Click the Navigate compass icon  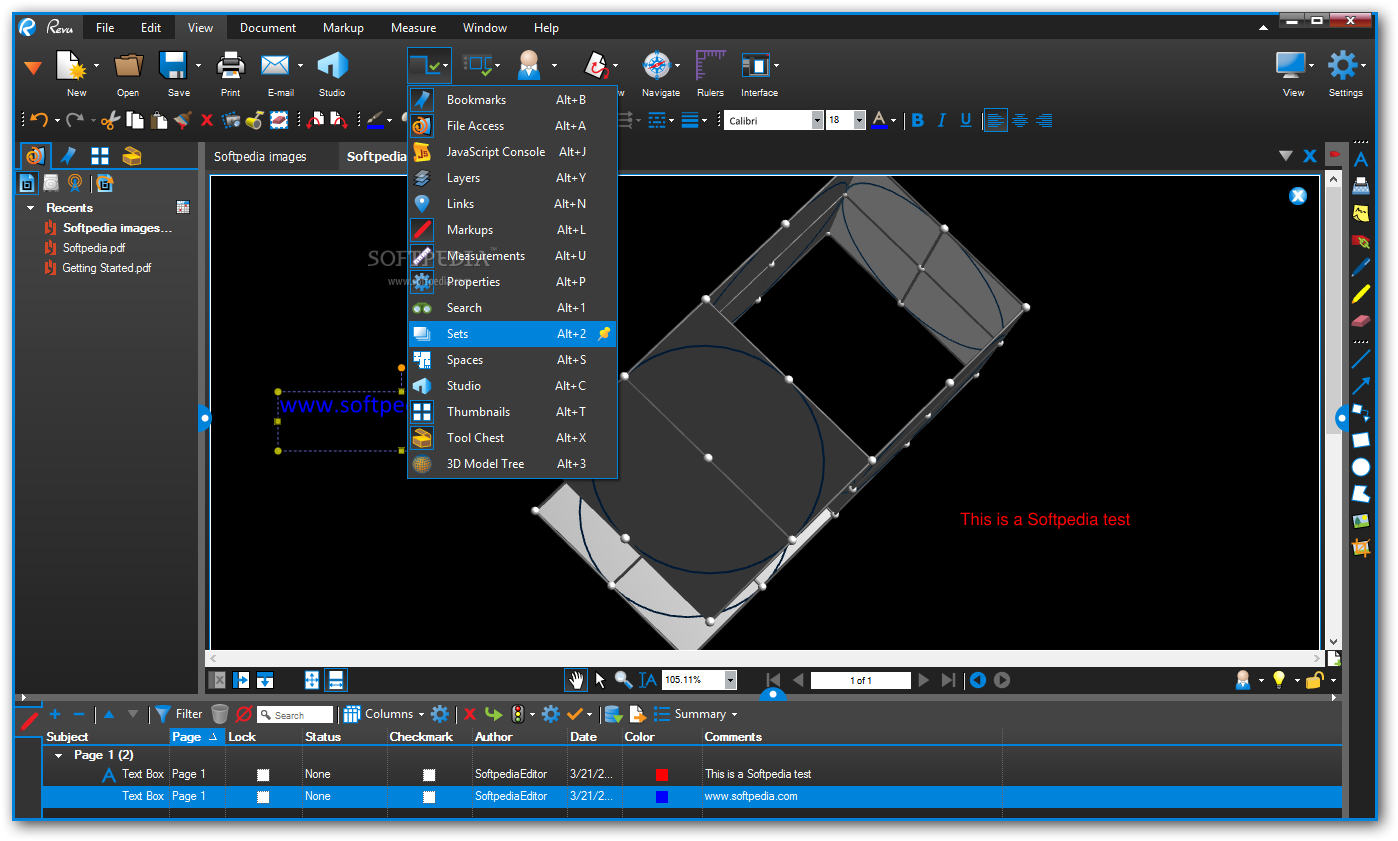click(656, 66)
